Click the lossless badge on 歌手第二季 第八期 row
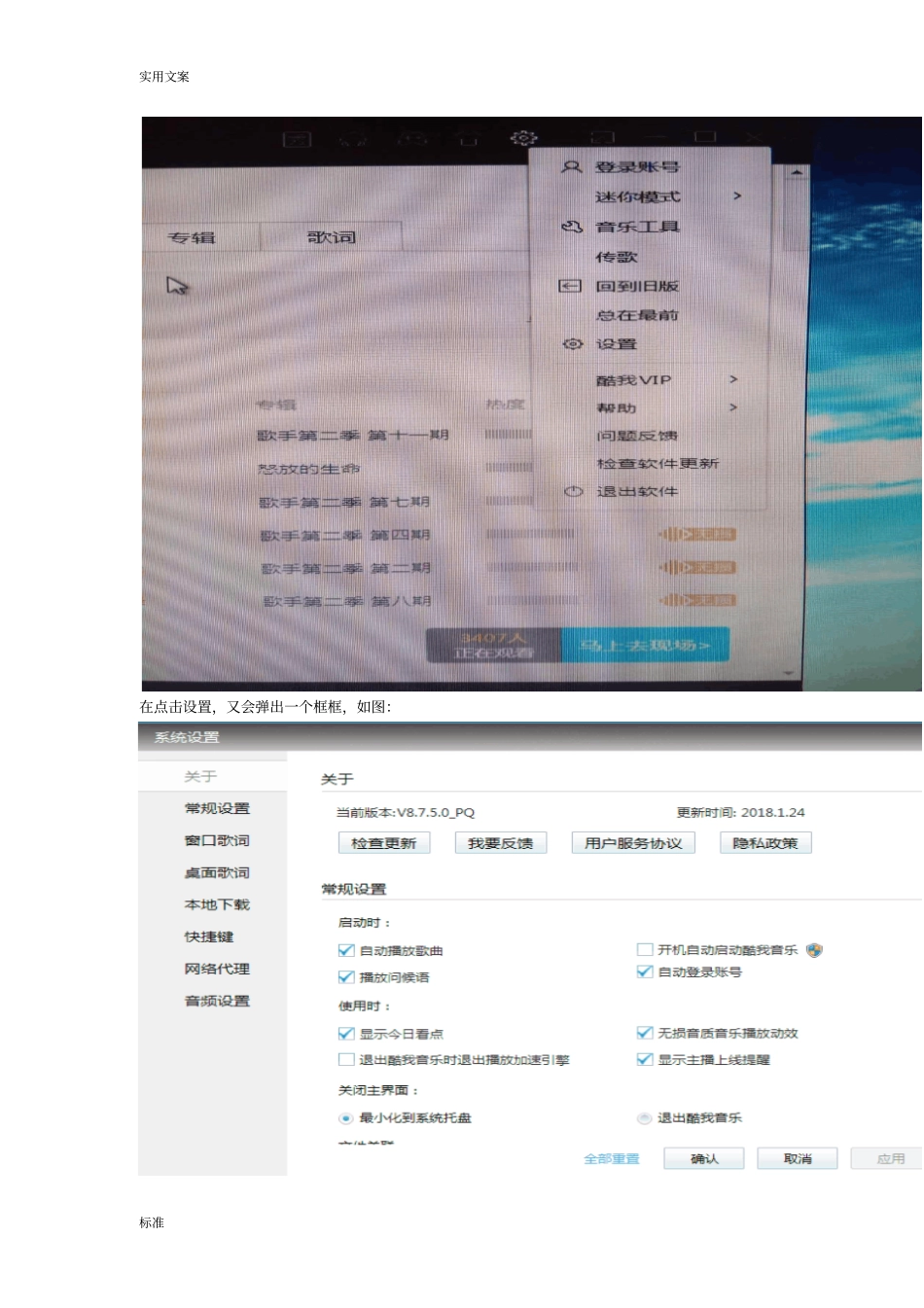924x1308 pixels. tap(698, 600)
